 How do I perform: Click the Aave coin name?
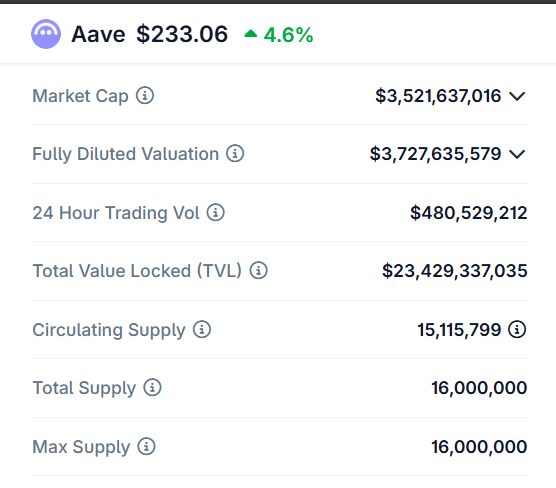(98, 34)
